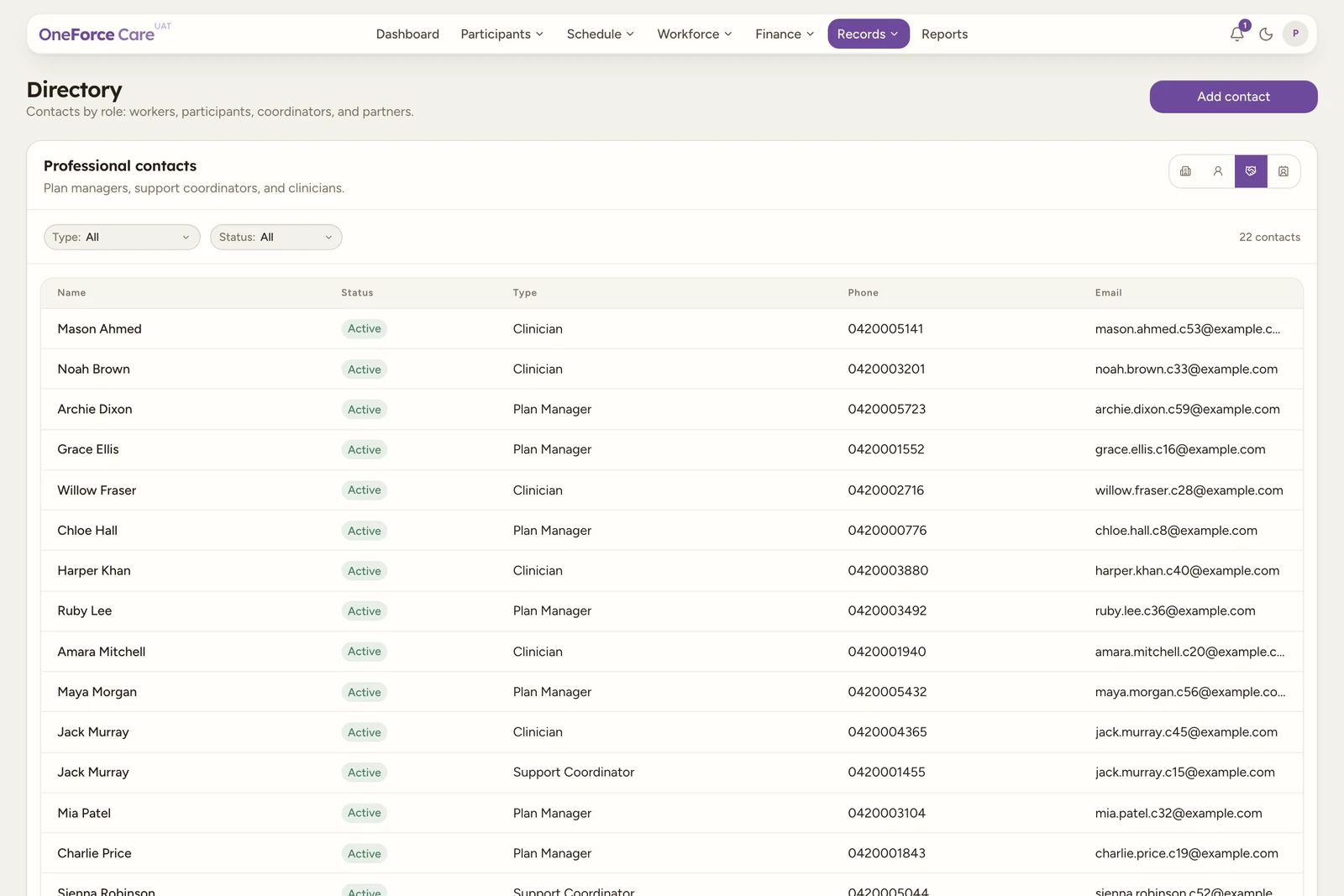1344x896 pixels.
Task: Click phone number 0420002716
Action: (885, 490)
